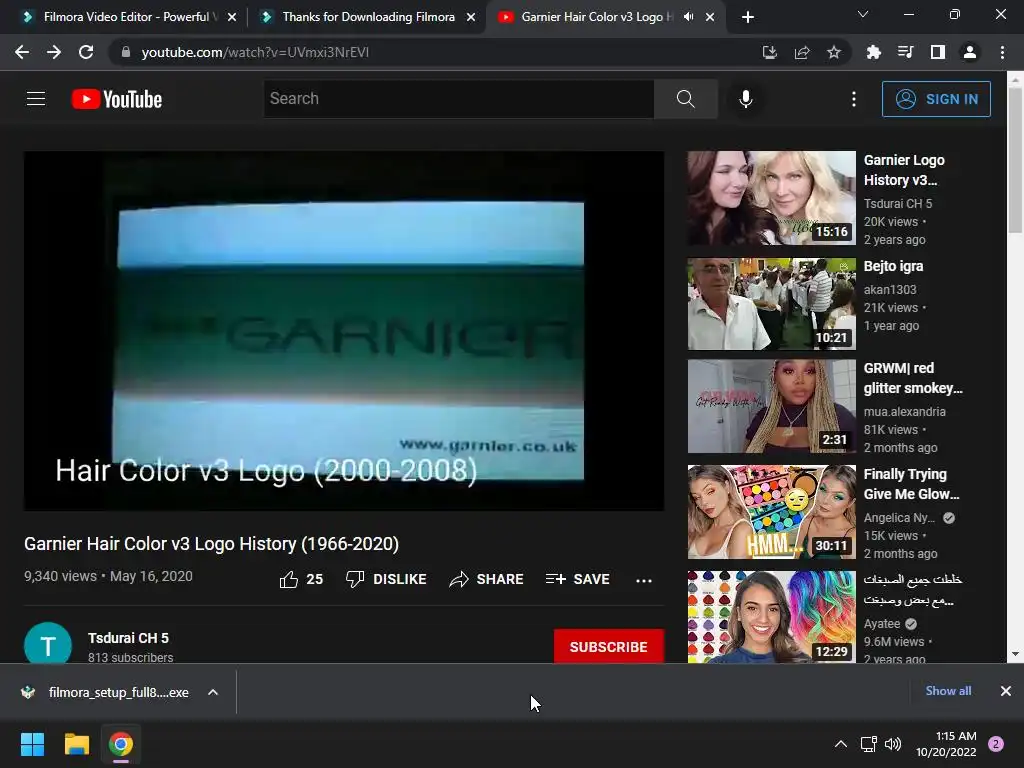The height and width of the screenshot is (768, 1024).
Task: Close the Thanks for Downloading Filmora tab
Action: [x=471, y=17]
